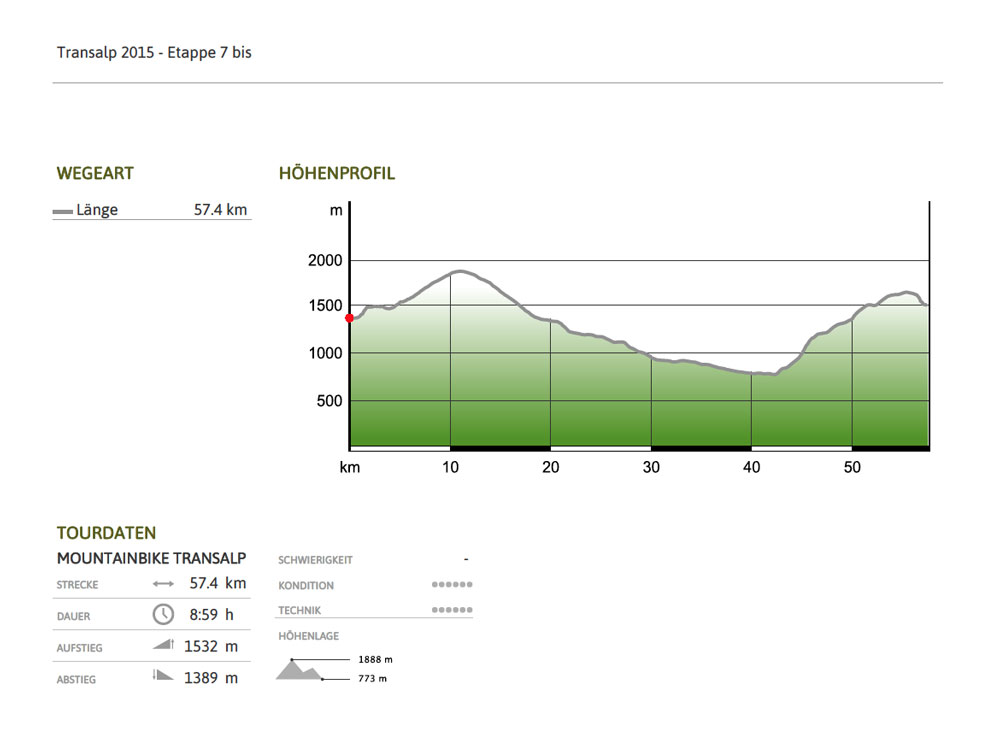Click the Technik rating dots

[x=452, y=610]
